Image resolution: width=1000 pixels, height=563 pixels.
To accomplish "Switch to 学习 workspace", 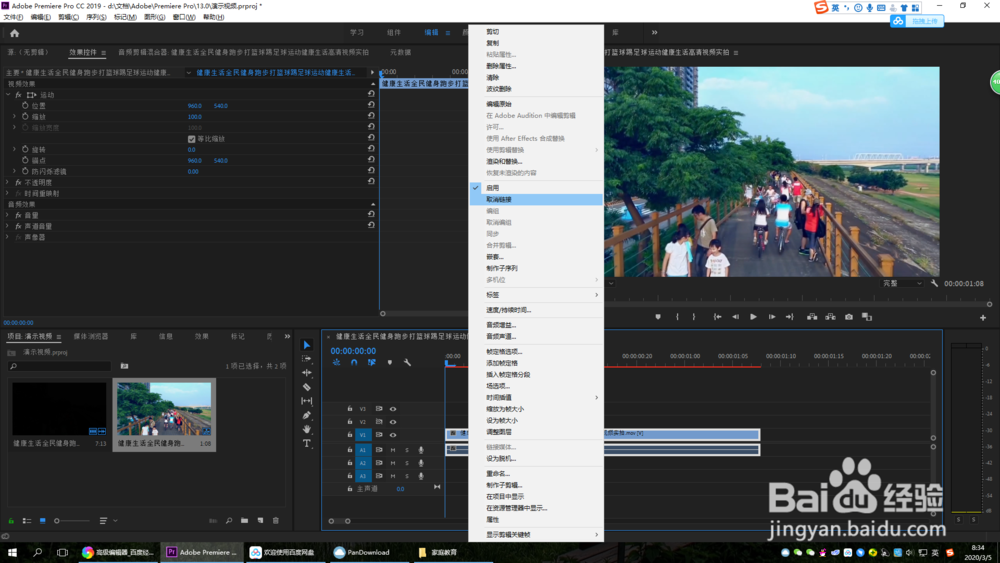I will (357, 33).
